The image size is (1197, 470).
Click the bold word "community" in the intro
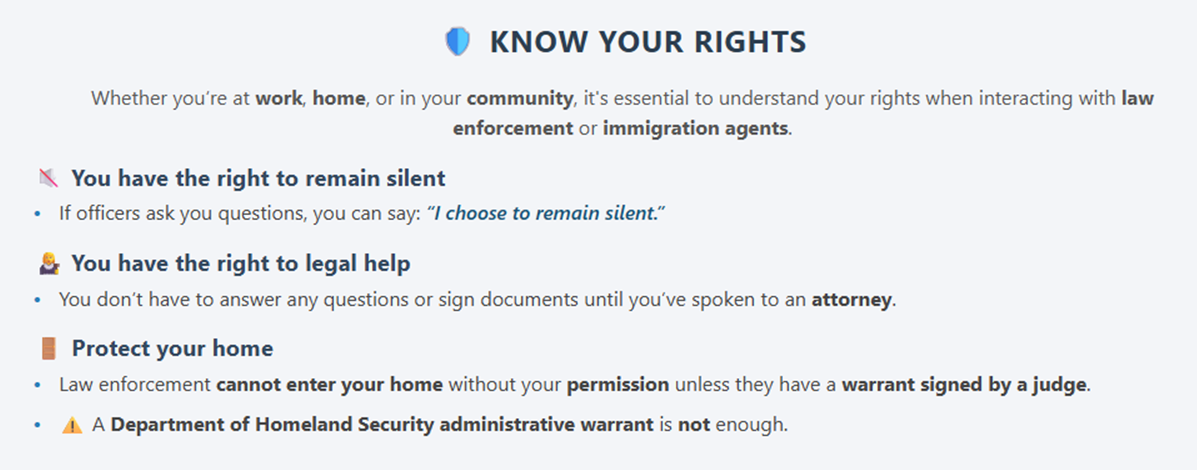(519, 99)
